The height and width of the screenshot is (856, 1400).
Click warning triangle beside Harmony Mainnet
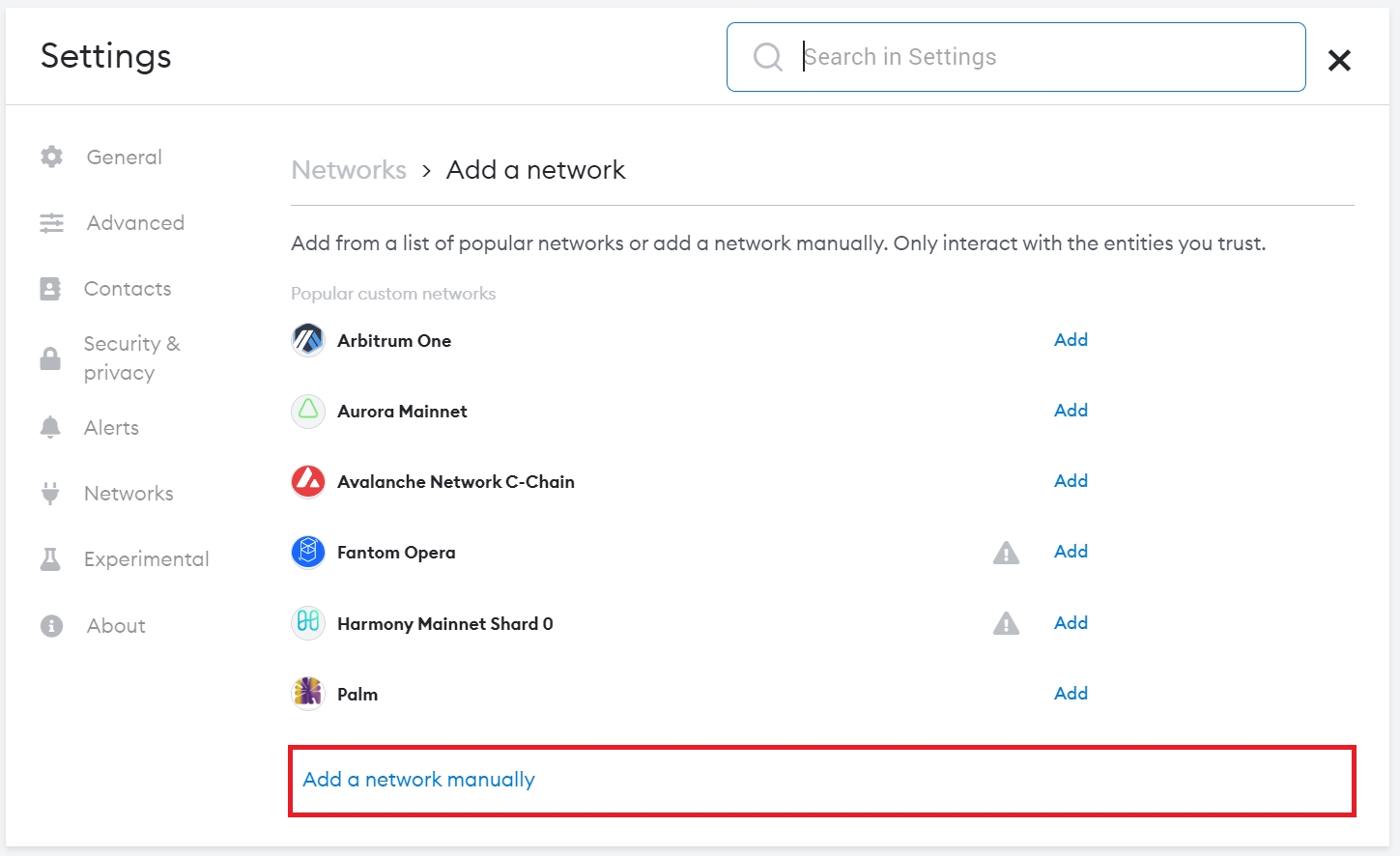[x=1006, y=623]
